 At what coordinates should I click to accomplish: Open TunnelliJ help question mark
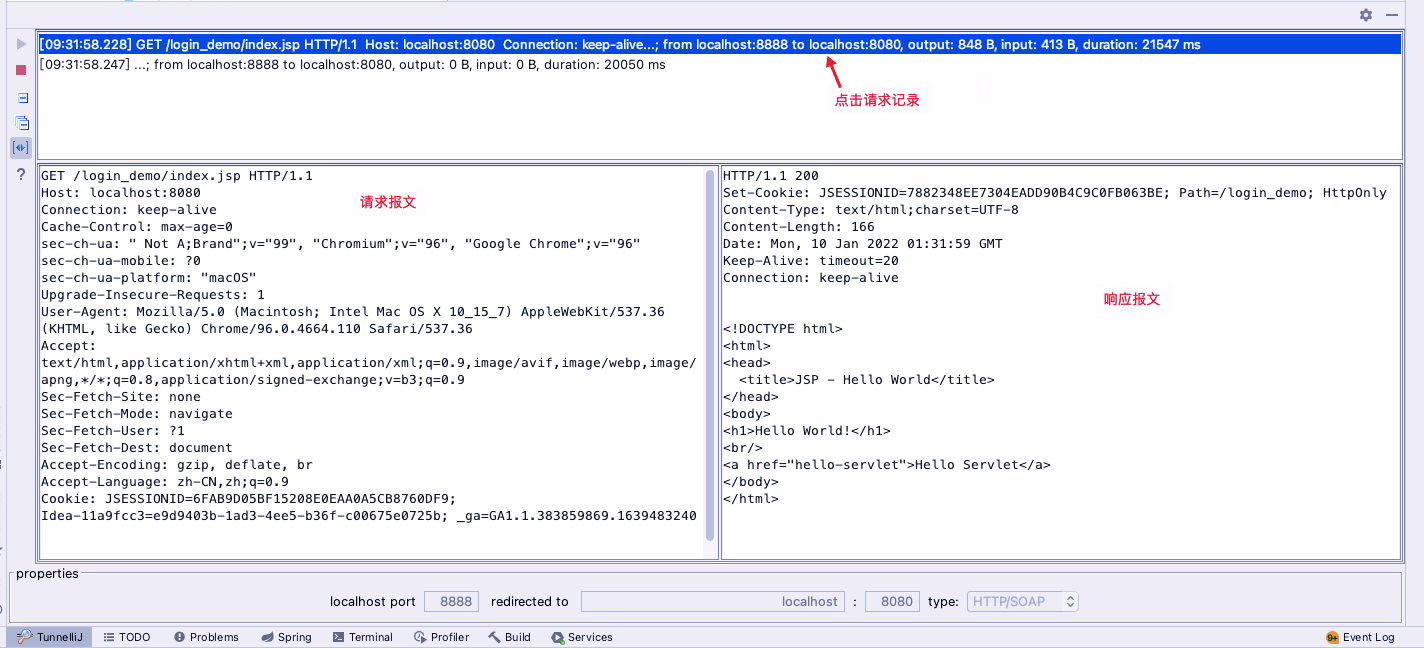tap(21, 174)
